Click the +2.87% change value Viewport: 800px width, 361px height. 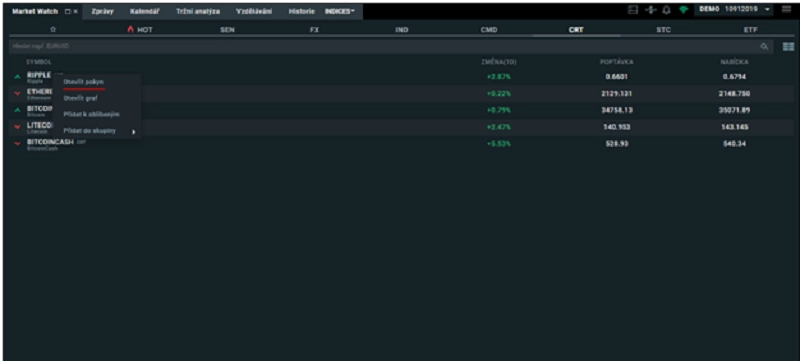(498, 77)
